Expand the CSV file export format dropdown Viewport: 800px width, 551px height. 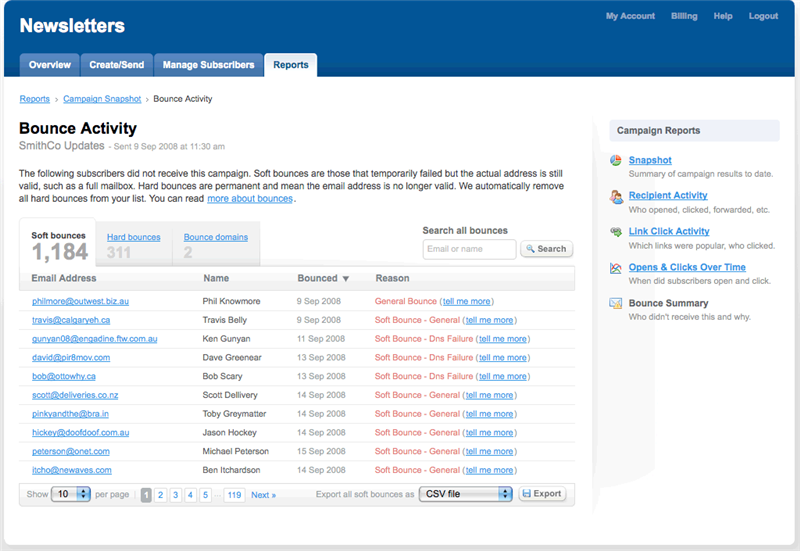click(x=465, y=494)
